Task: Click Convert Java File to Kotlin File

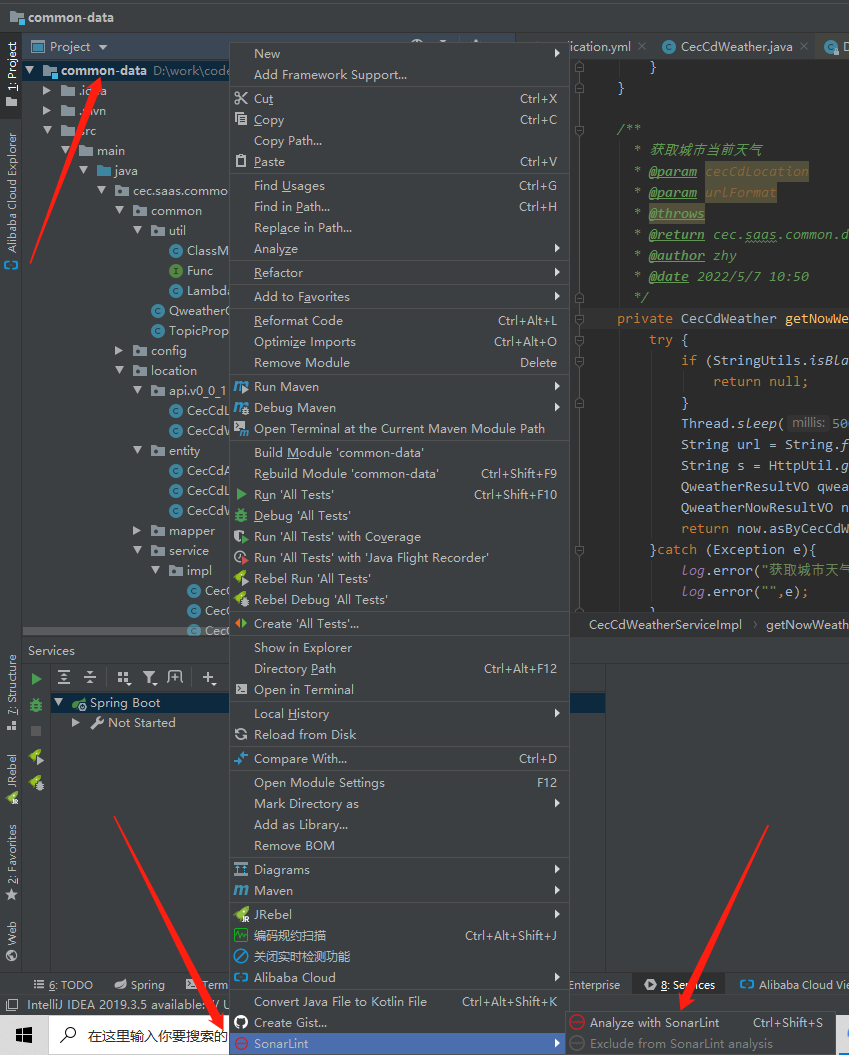Action: (x=400, y=1002)
